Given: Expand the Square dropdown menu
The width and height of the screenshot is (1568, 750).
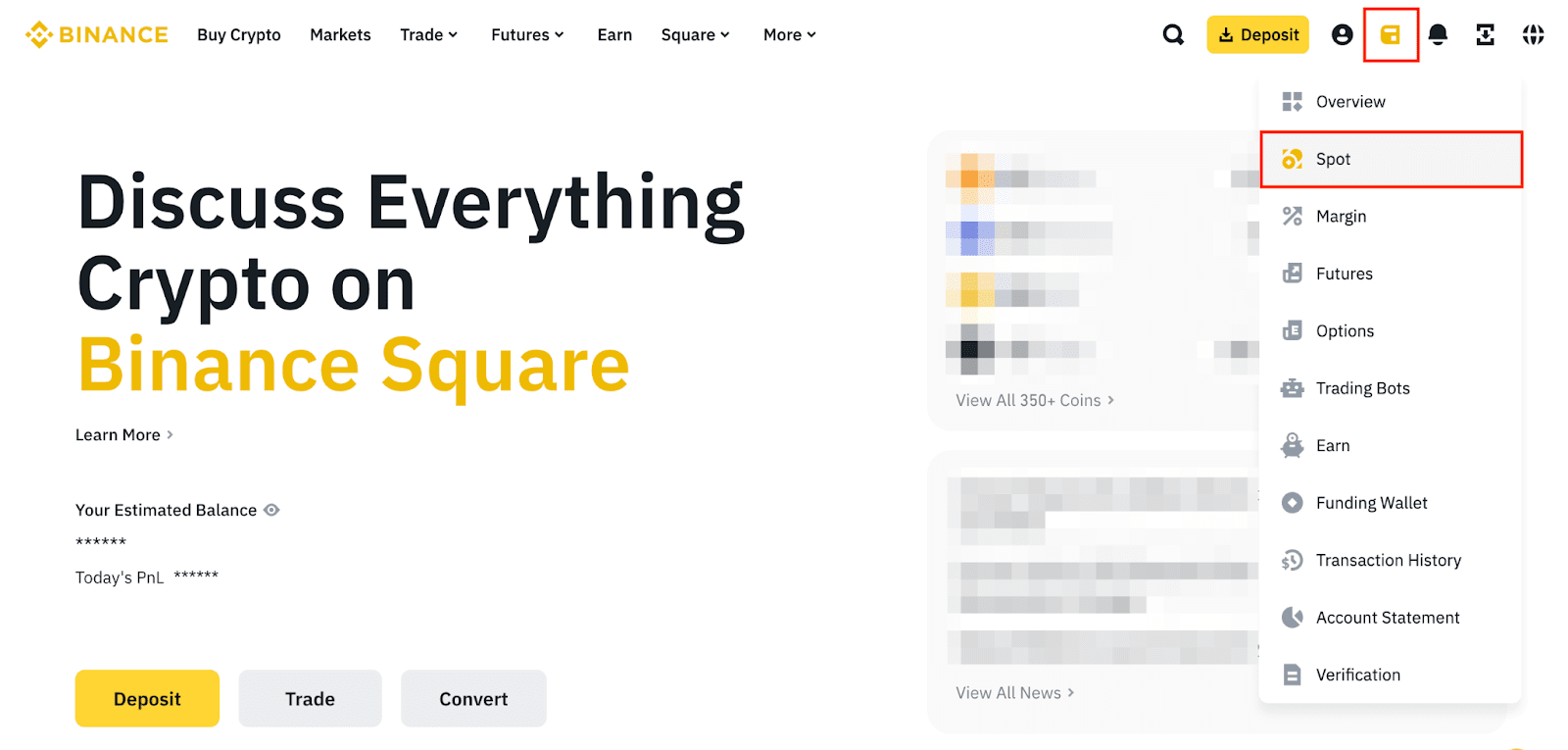Looking at the screenshot, I should click(695, 35).
